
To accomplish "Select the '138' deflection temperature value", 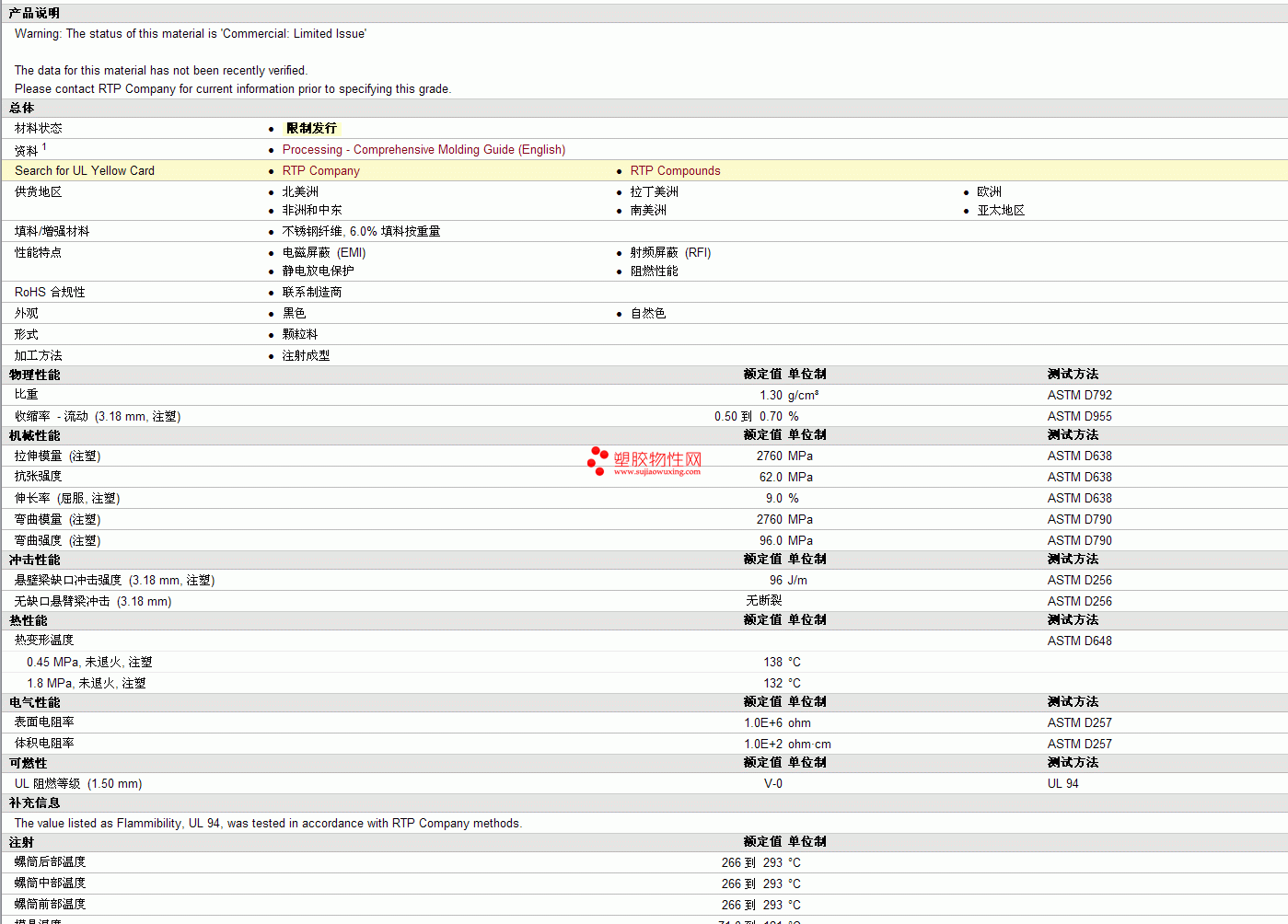I will [x=772, y=663].
